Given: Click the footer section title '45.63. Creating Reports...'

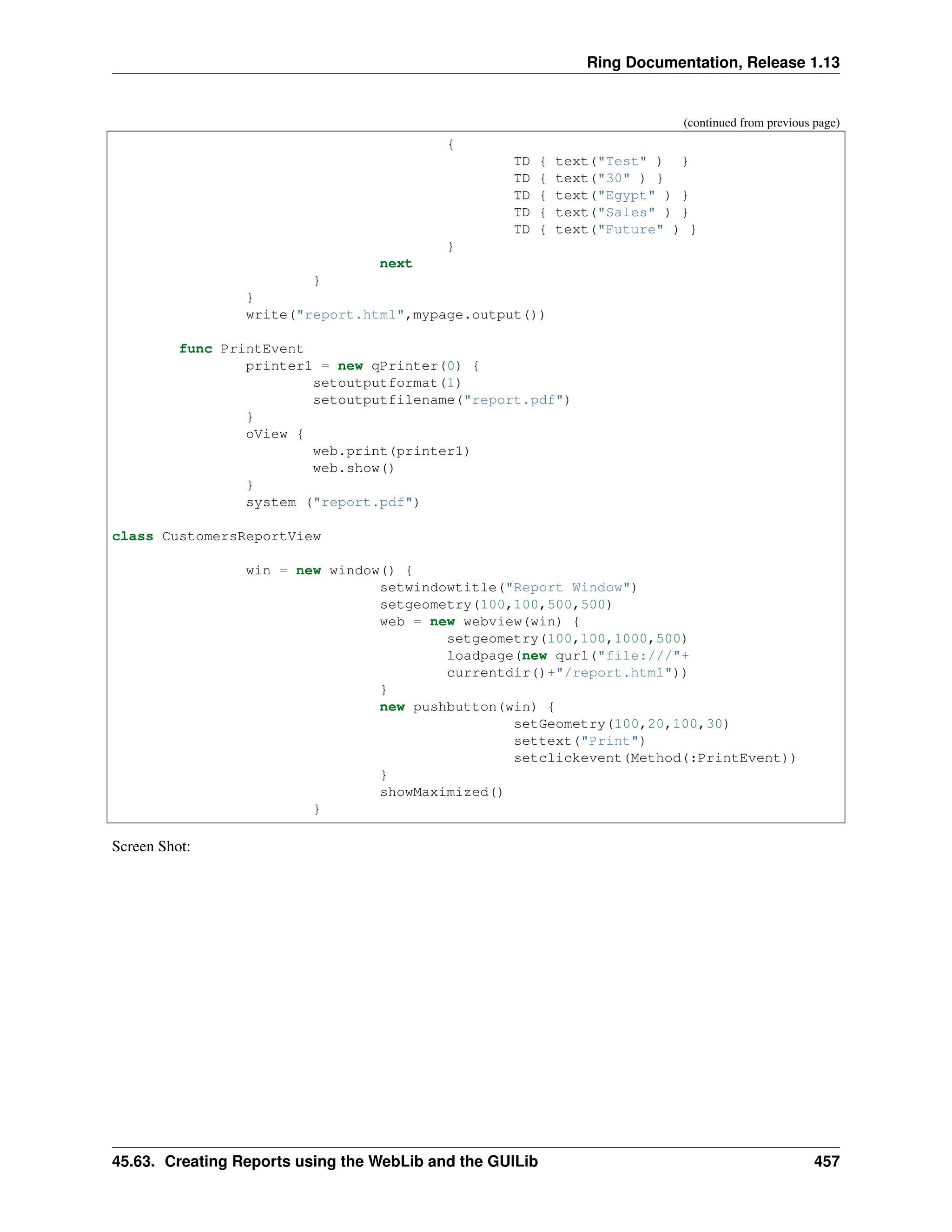Looking at the screenshot, I should point(325,1161).
